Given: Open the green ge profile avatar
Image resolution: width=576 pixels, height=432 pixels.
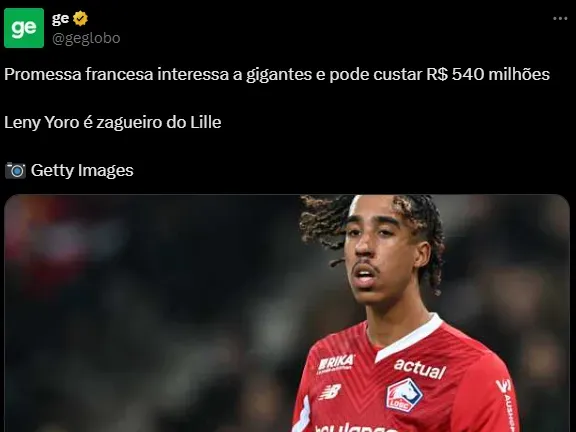Looking at the screenshot, I should coord(24,28).
